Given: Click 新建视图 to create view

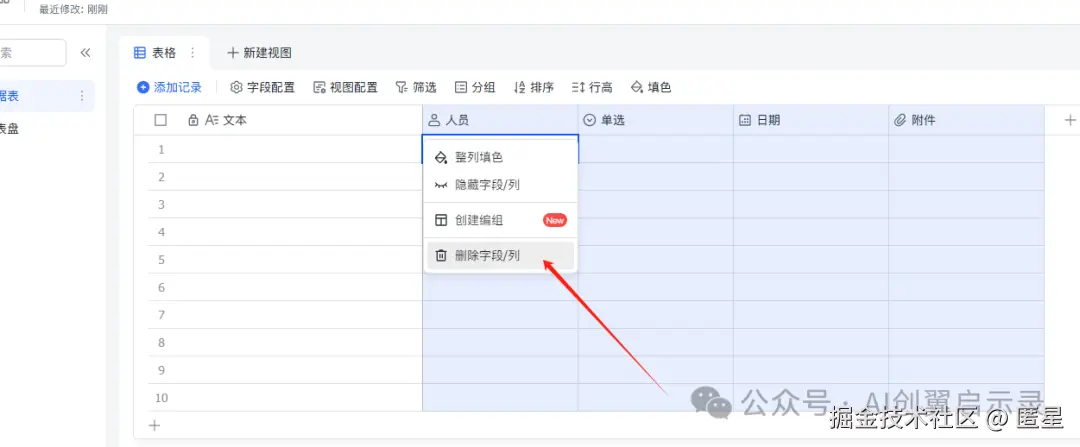Looking at the screenshot, I should coord(260,52).
